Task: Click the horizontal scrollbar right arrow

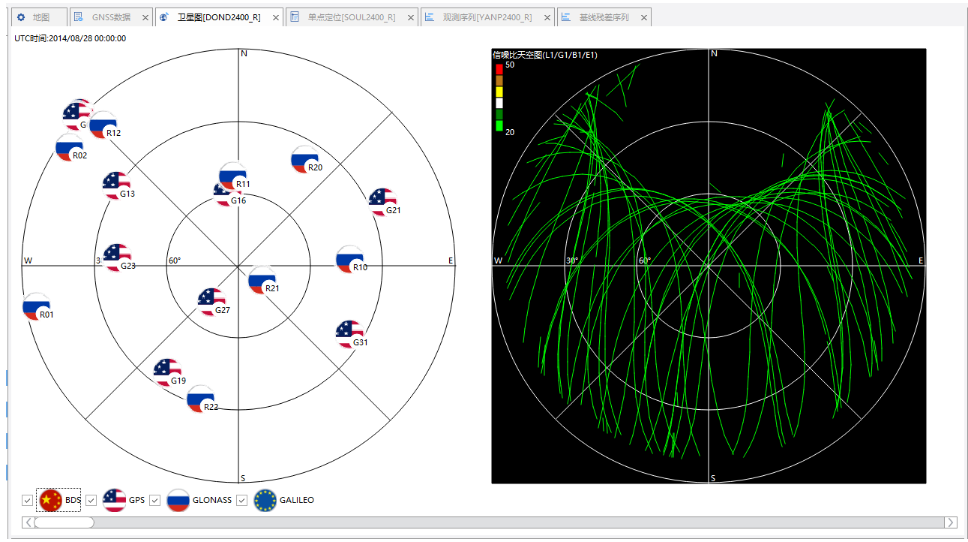Action: pos(951,523)
